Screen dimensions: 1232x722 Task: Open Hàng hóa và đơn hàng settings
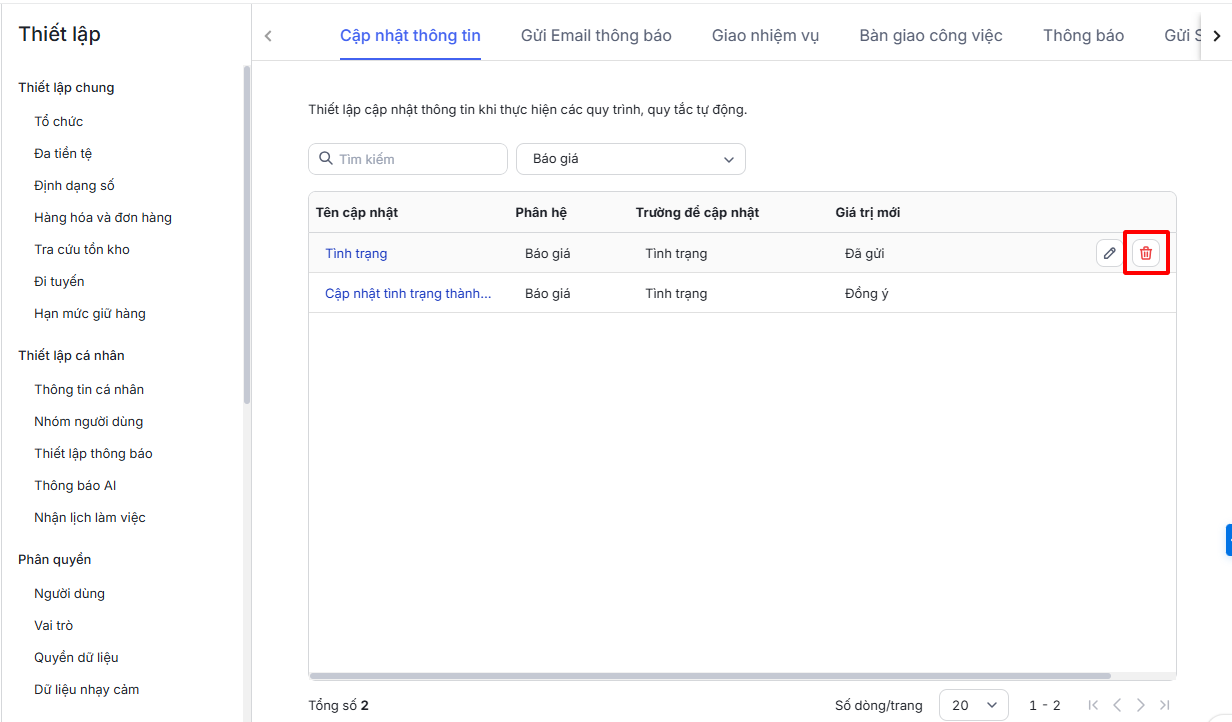(103, 218)
